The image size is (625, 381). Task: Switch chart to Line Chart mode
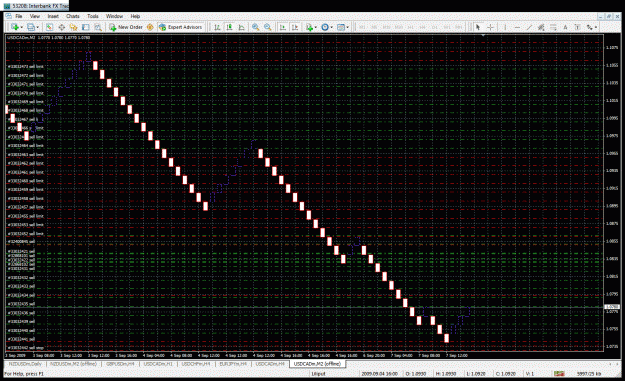click(x=242, y=27)
